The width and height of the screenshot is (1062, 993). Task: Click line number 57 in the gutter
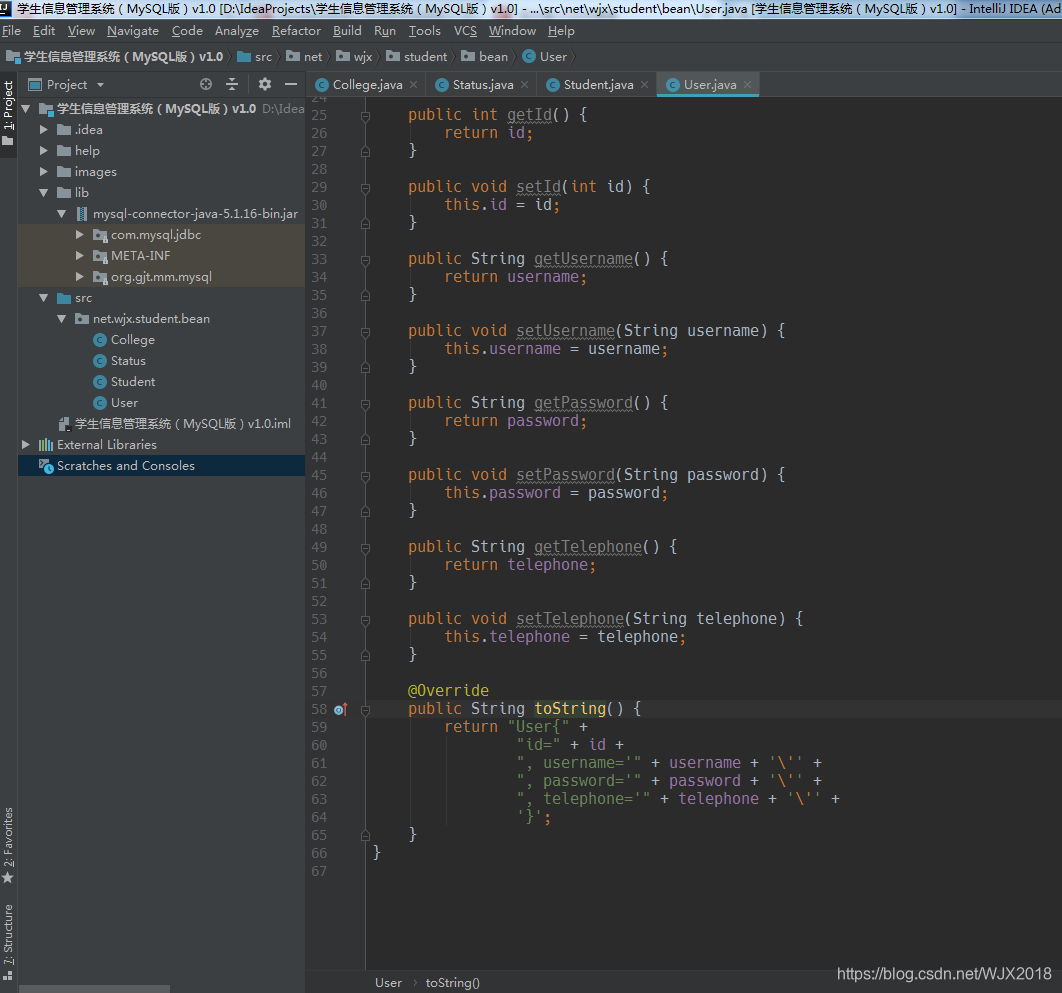pos(319,692)
